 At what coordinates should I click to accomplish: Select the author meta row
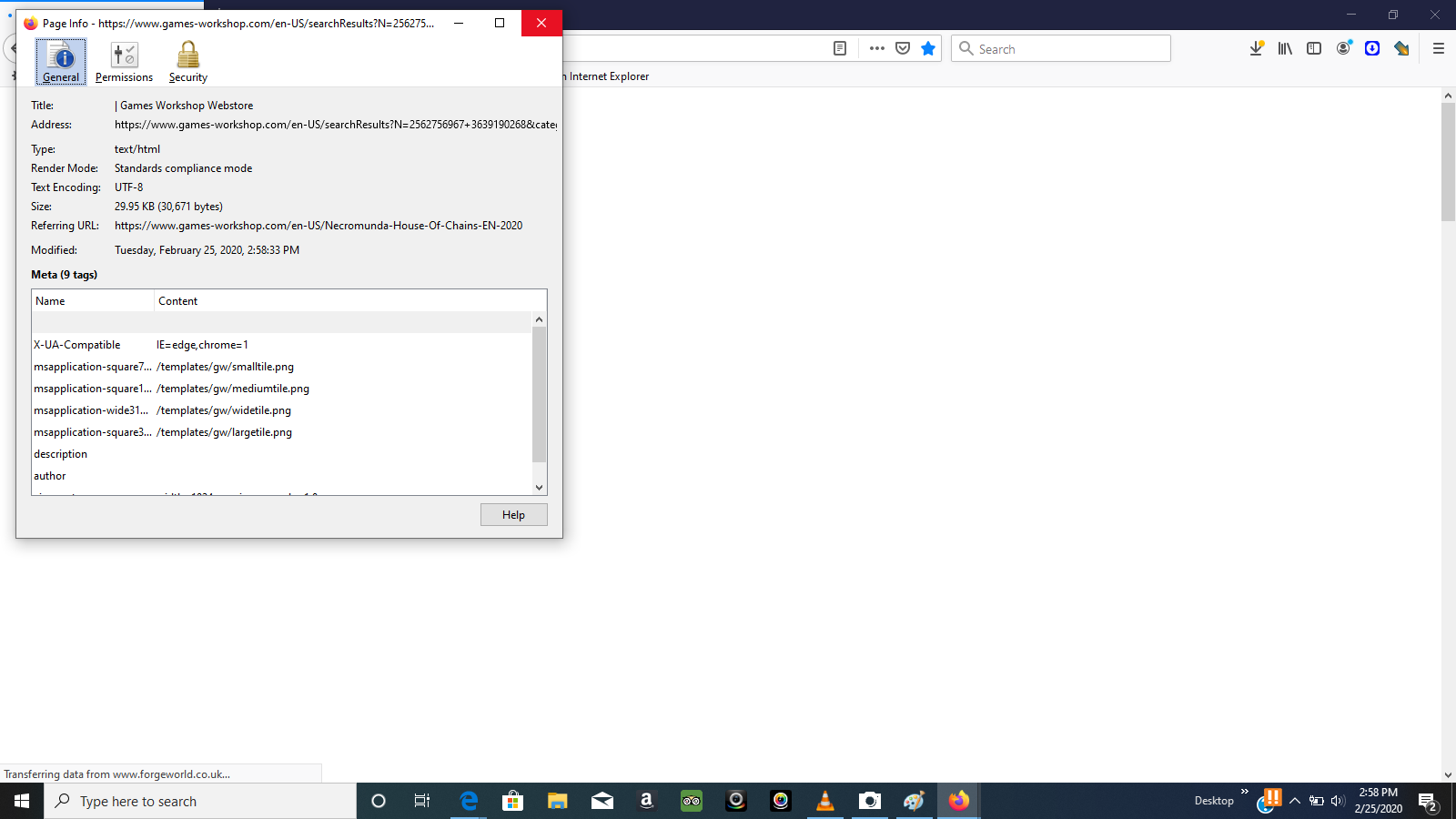(282, 476)
